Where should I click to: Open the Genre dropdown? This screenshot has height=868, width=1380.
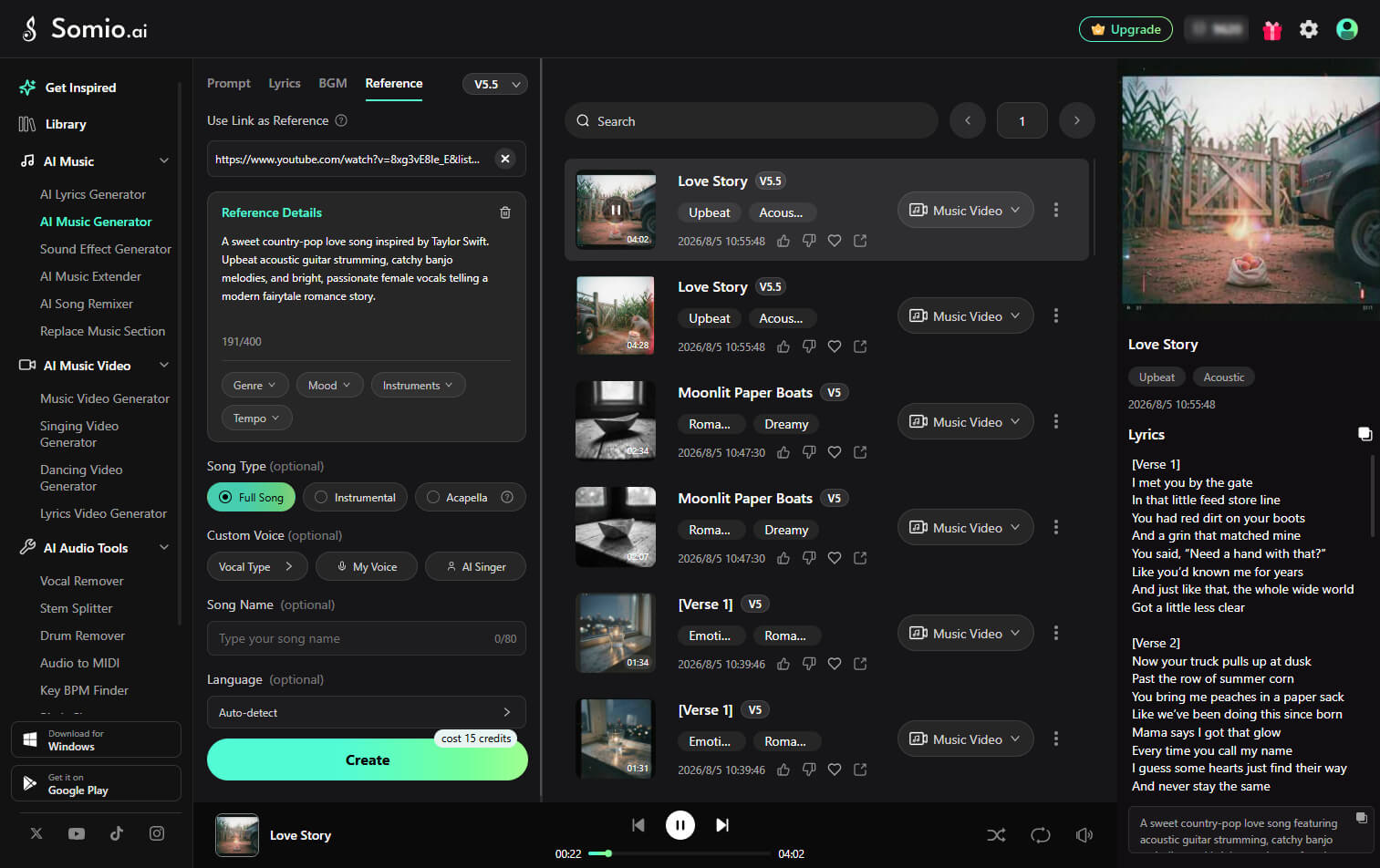click(x=254, y=385)
